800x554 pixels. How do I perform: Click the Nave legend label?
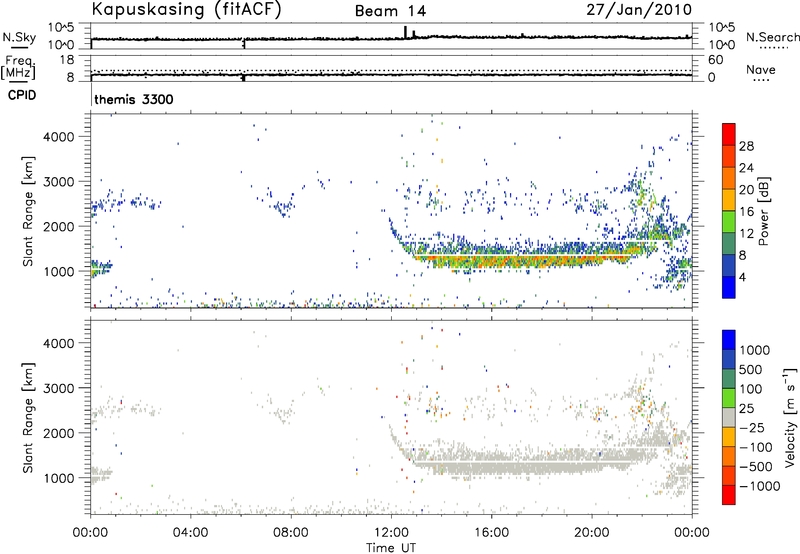pos(761,70)
